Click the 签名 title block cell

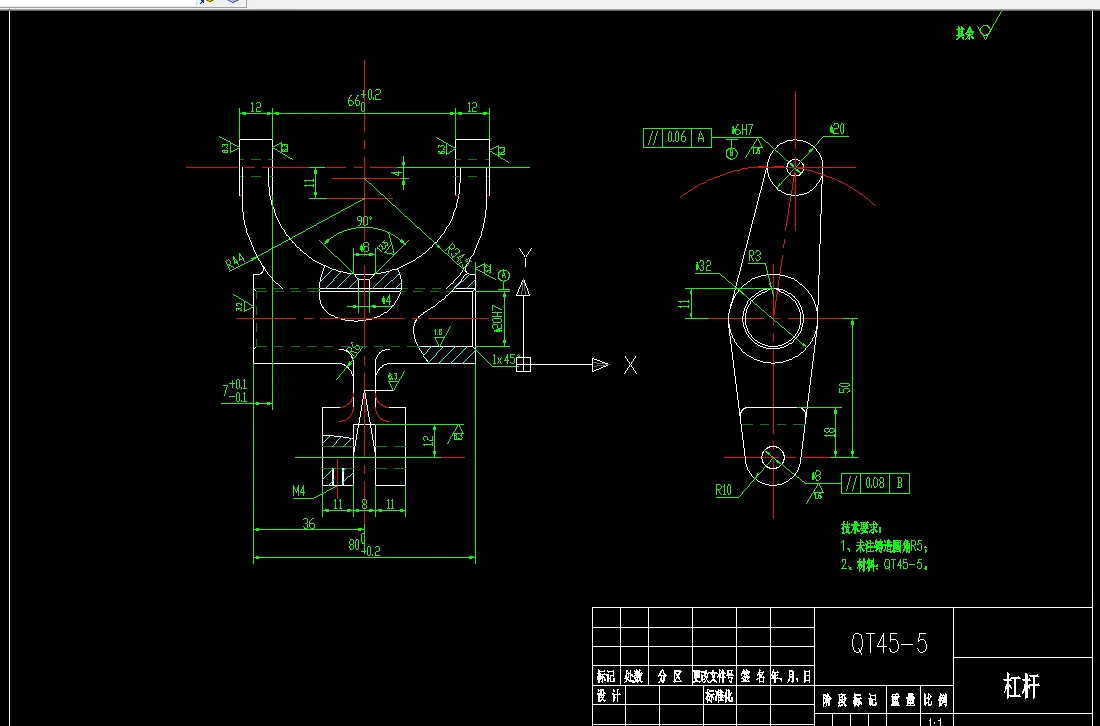[753, 677]
